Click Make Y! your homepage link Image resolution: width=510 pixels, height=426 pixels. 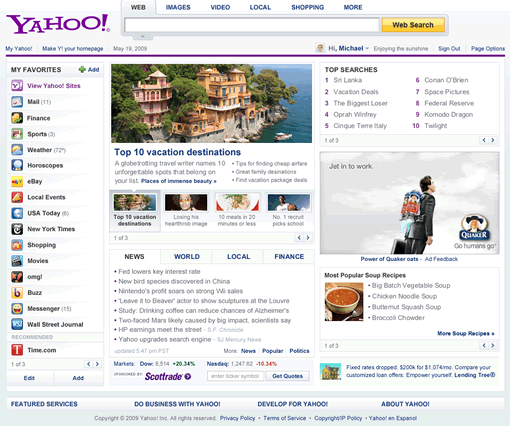tap(72, 49)
